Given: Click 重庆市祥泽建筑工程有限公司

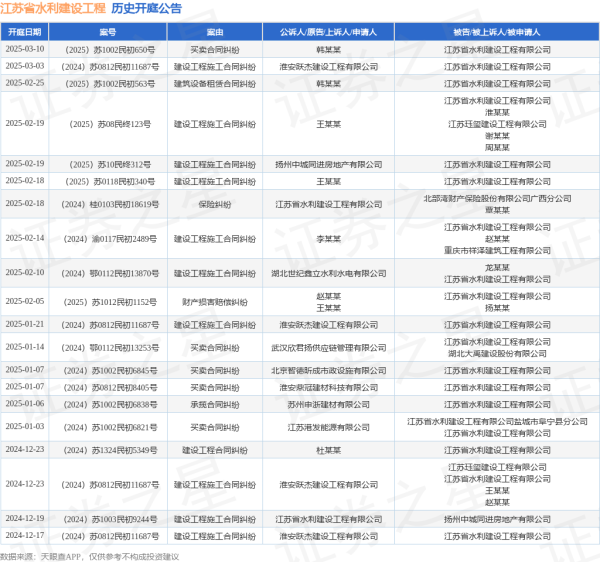Looking at the screenshot, I should click(497, 251).
